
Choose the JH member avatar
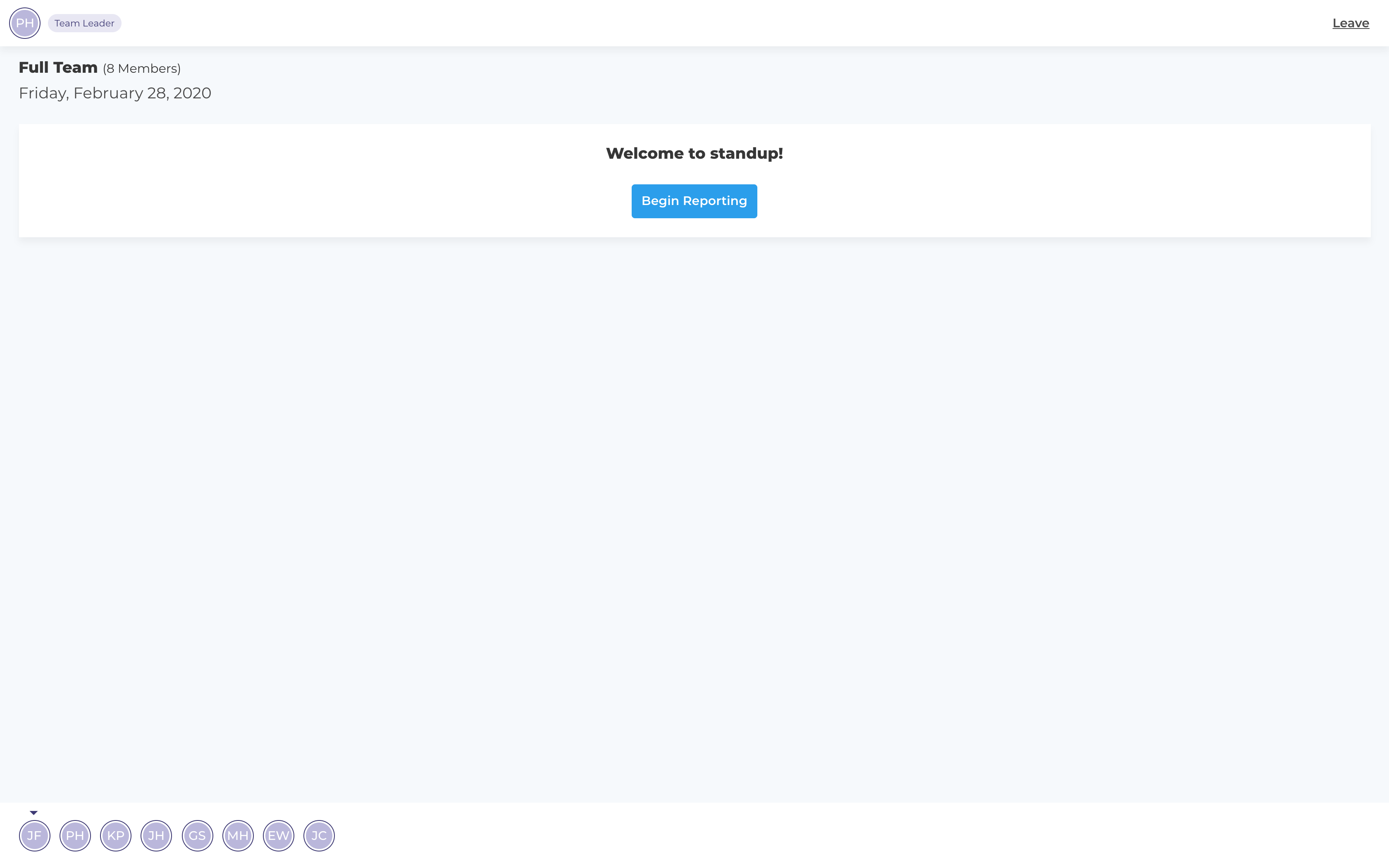point(156,835)
